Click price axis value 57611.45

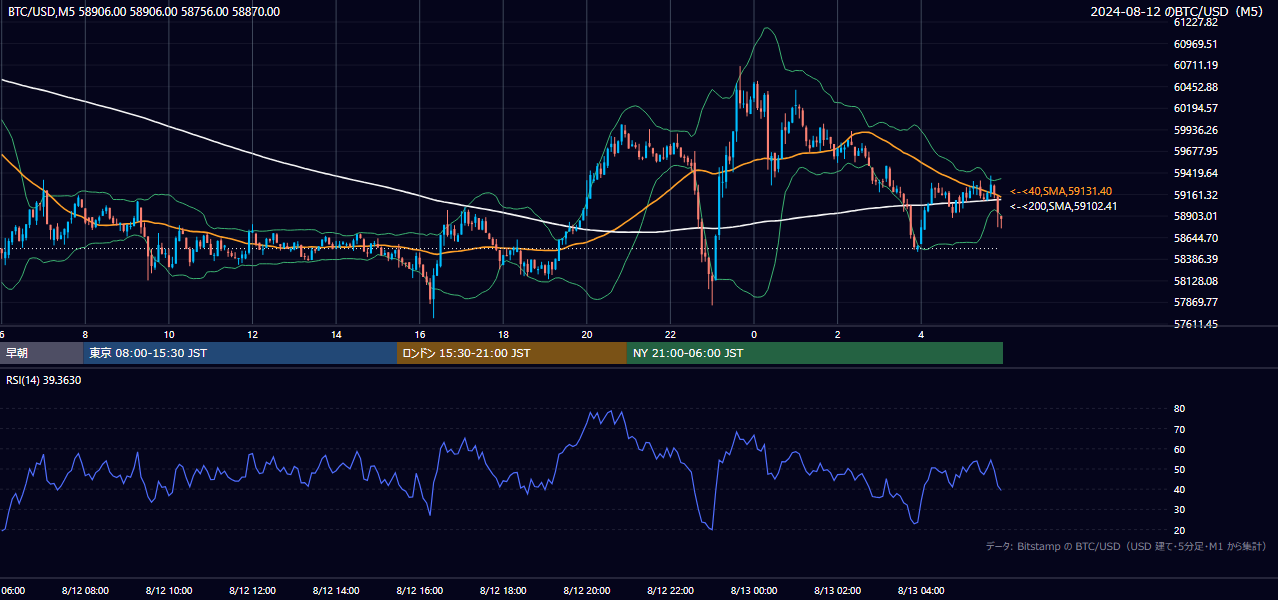coord(1195,324)
